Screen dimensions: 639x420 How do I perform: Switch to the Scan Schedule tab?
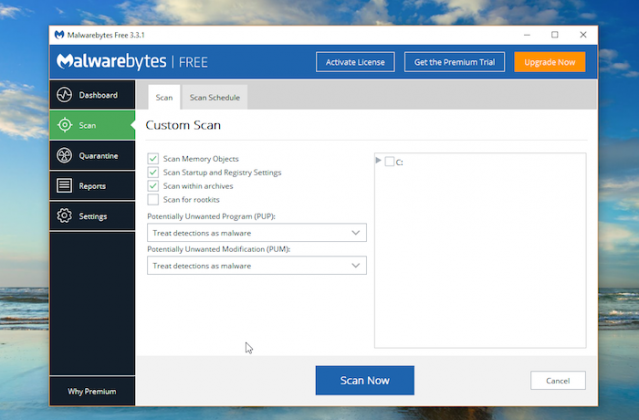(215, 97)
